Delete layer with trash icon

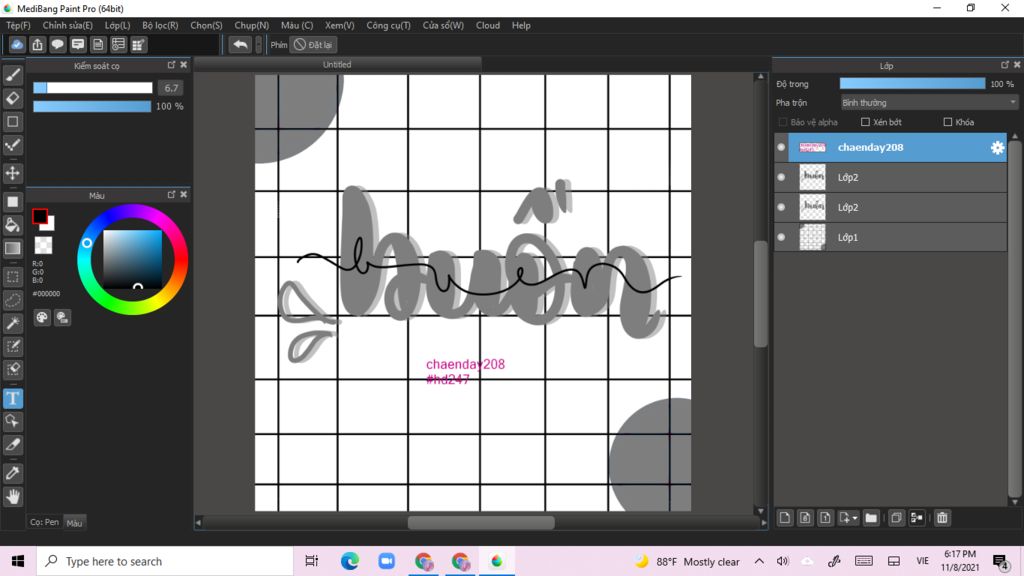coord(942,518)
